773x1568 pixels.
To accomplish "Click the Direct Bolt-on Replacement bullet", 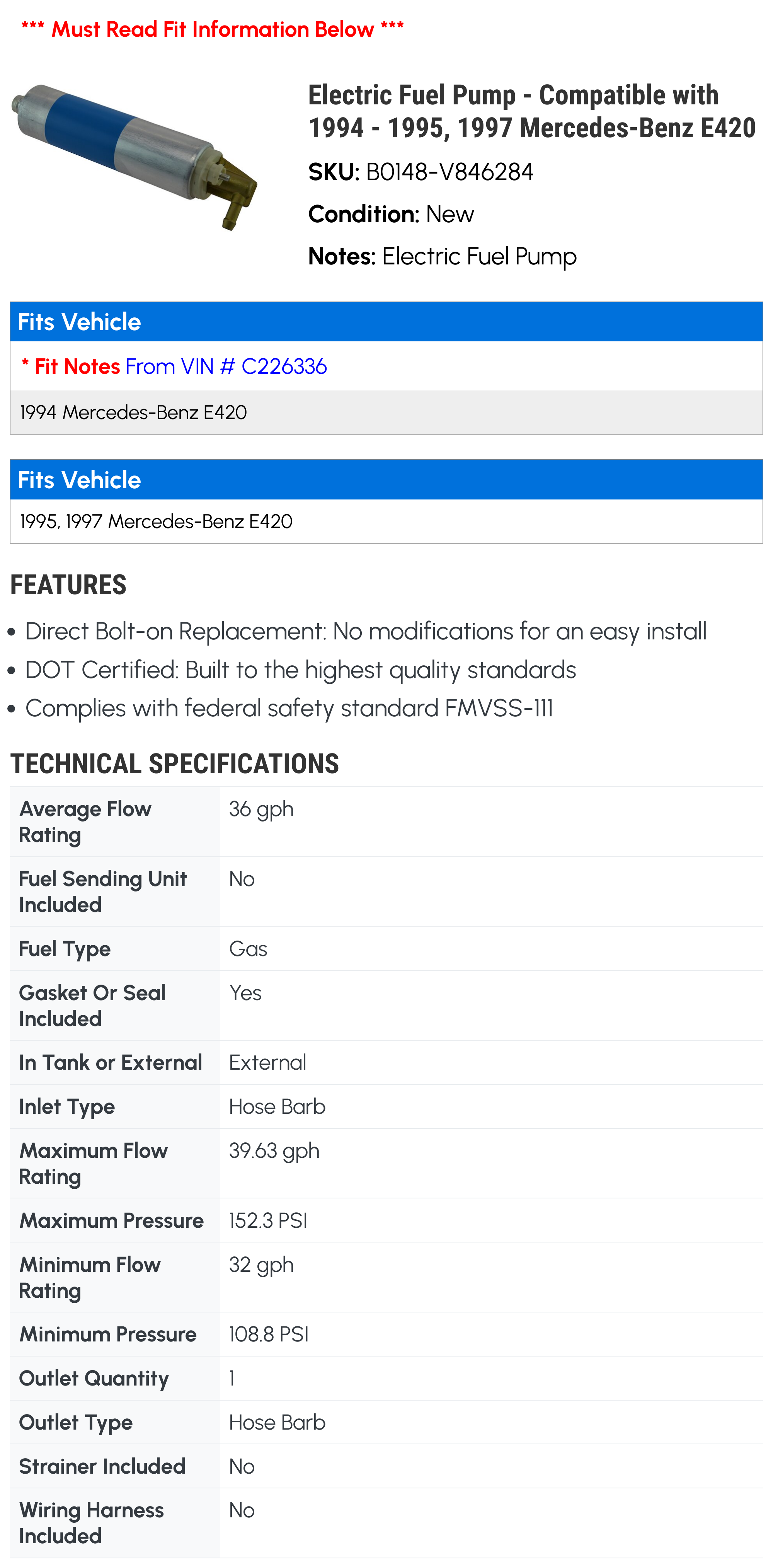I will [365, 632].
